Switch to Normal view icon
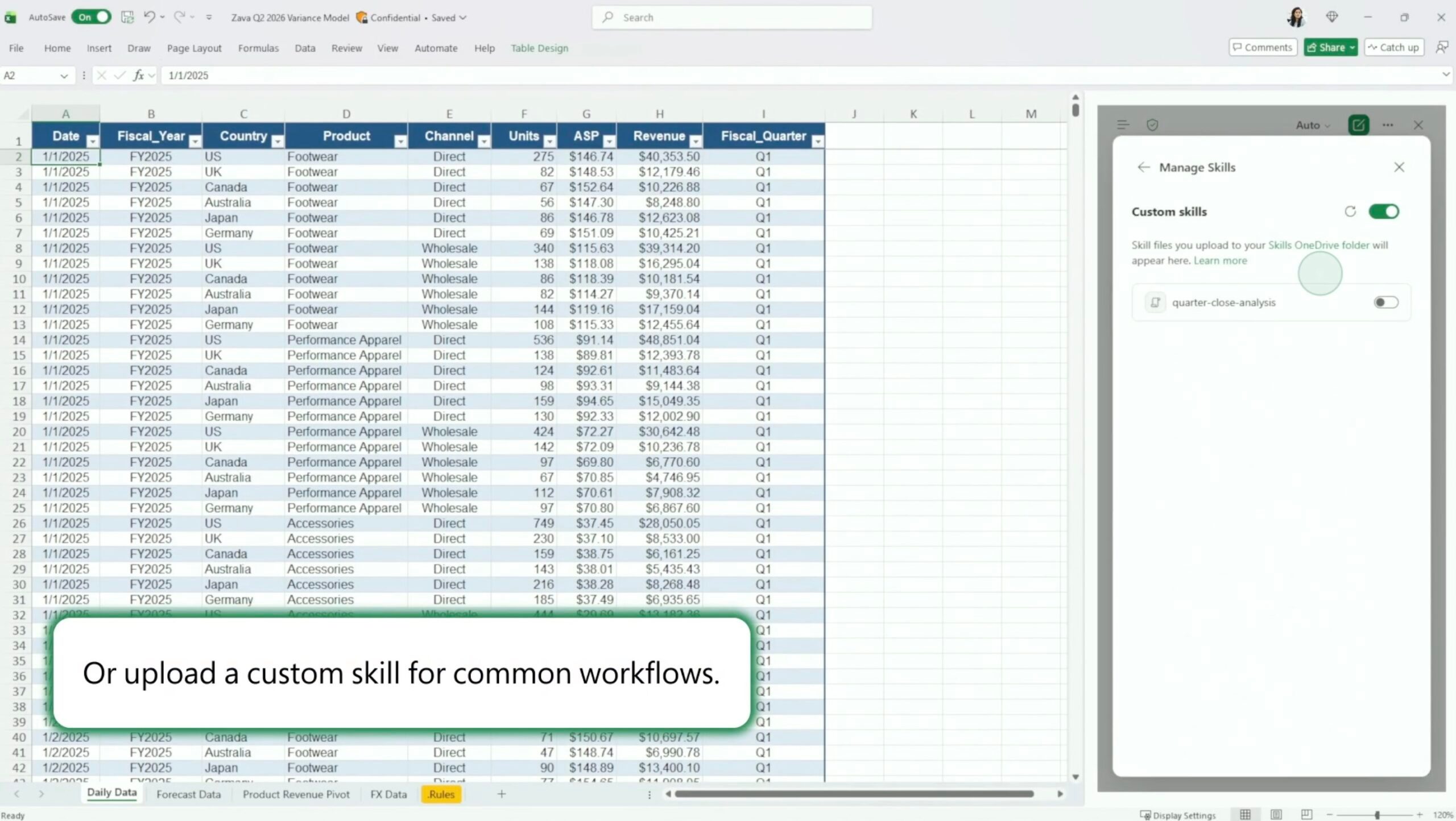1456x821 pixels. (1245, 815)
